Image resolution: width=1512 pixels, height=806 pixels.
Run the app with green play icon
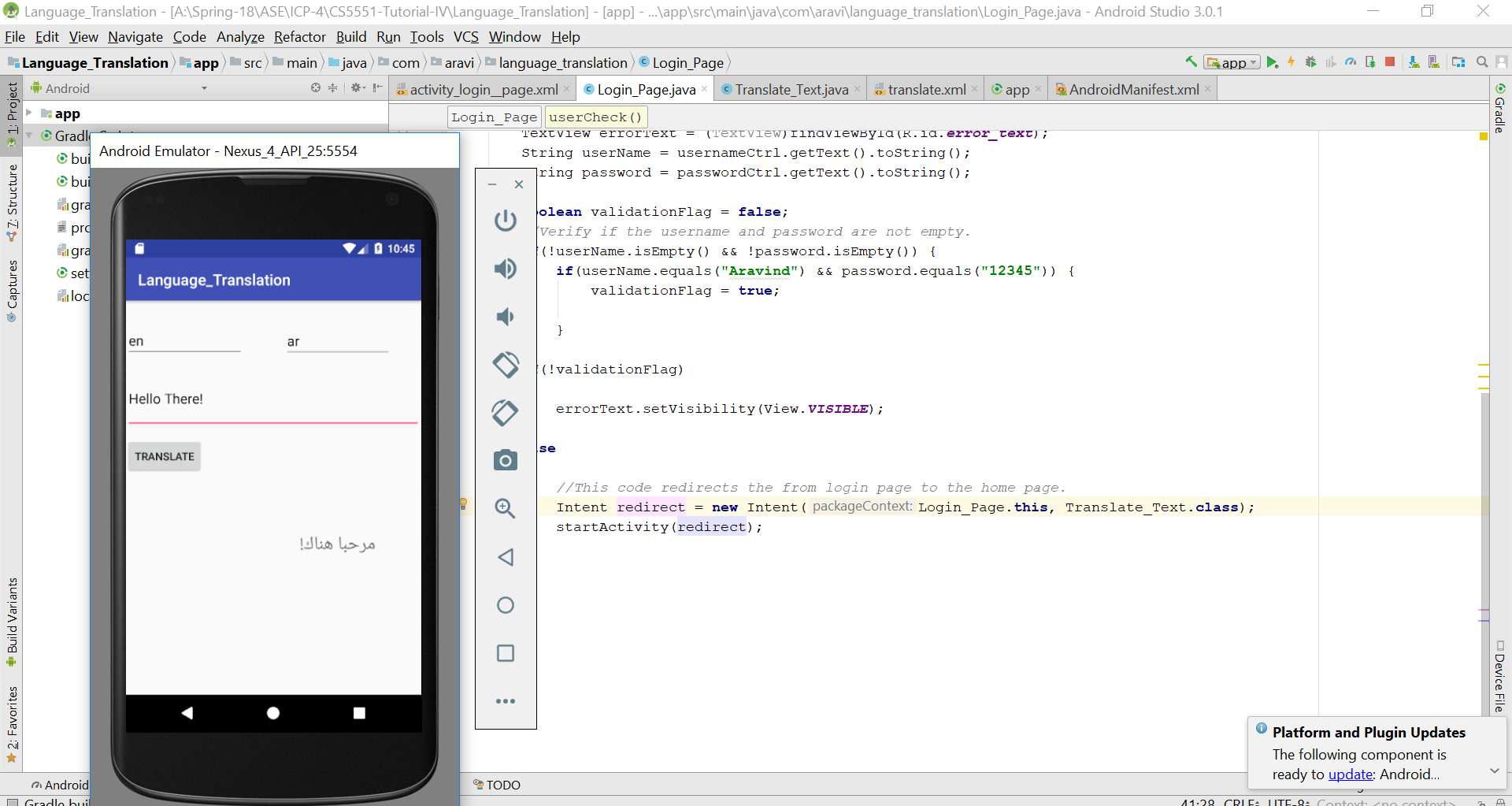coord(1273,62)
